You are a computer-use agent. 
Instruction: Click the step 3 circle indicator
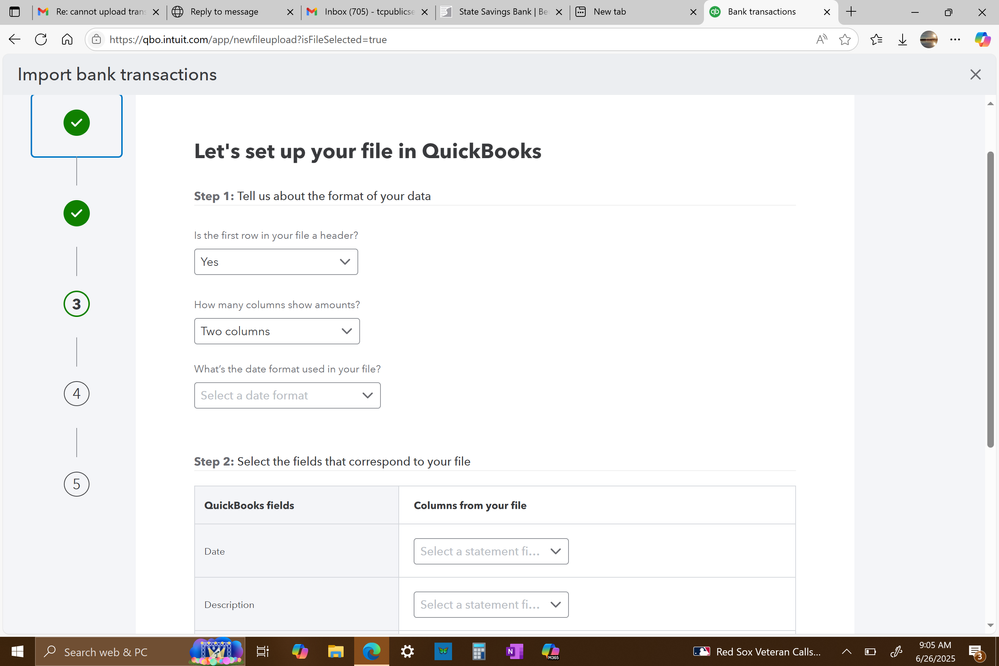point(76,304)
